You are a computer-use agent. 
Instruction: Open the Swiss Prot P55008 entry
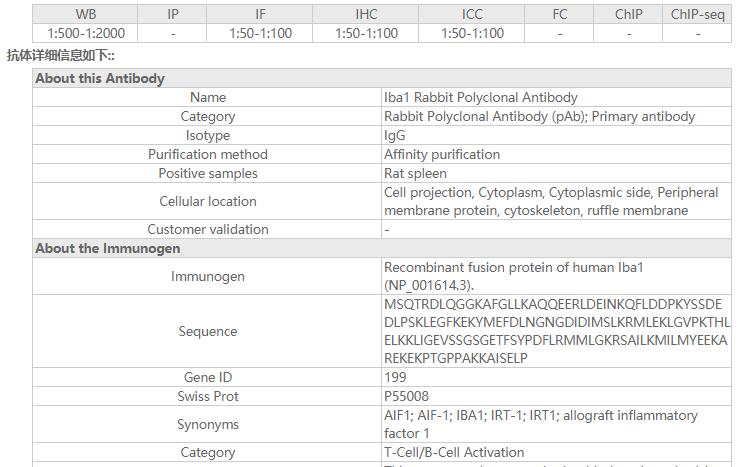click(x=406, y=396)
